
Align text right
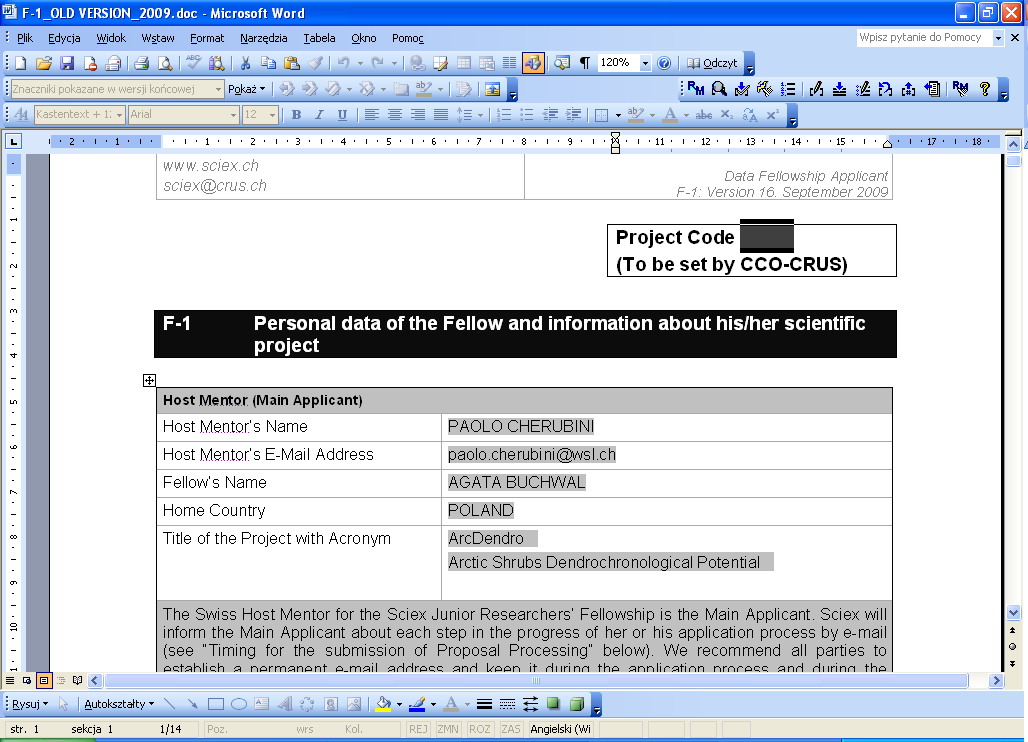pyautogui.click(x=418, y=115)
